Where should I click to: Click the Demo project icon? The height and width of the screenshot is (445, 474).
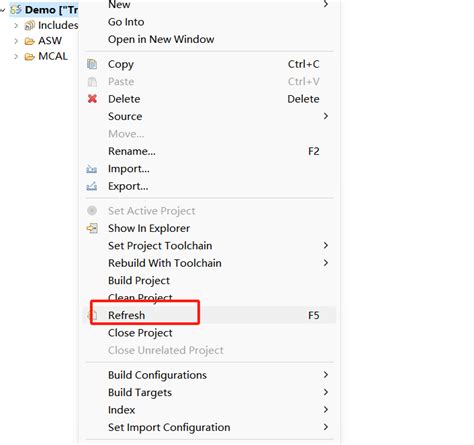(16, 9)
